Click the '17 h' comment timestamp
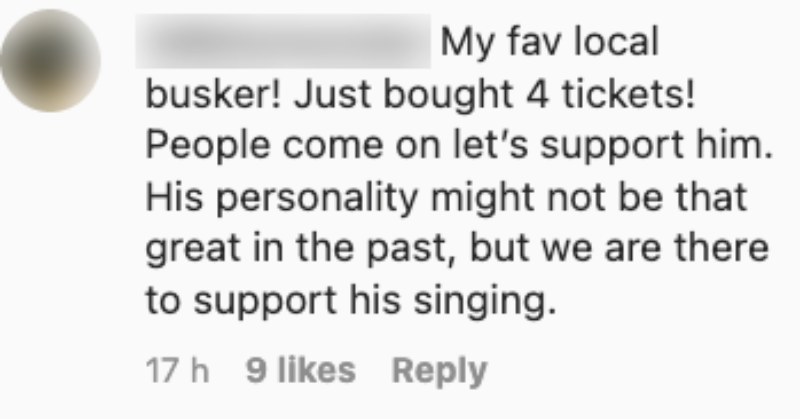800x419 pixels. pyautogui.click(x=177, y=371)
